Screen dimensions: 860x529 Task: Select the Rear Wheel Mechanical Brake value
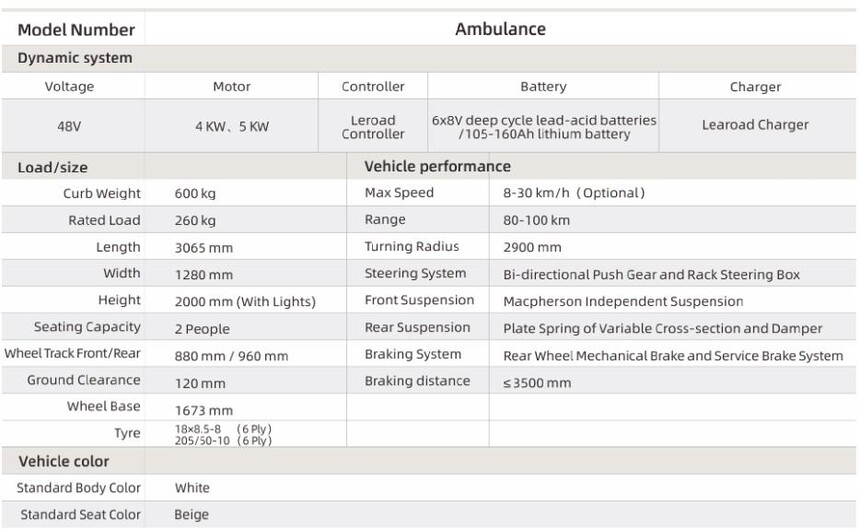[x=673, y=355]
